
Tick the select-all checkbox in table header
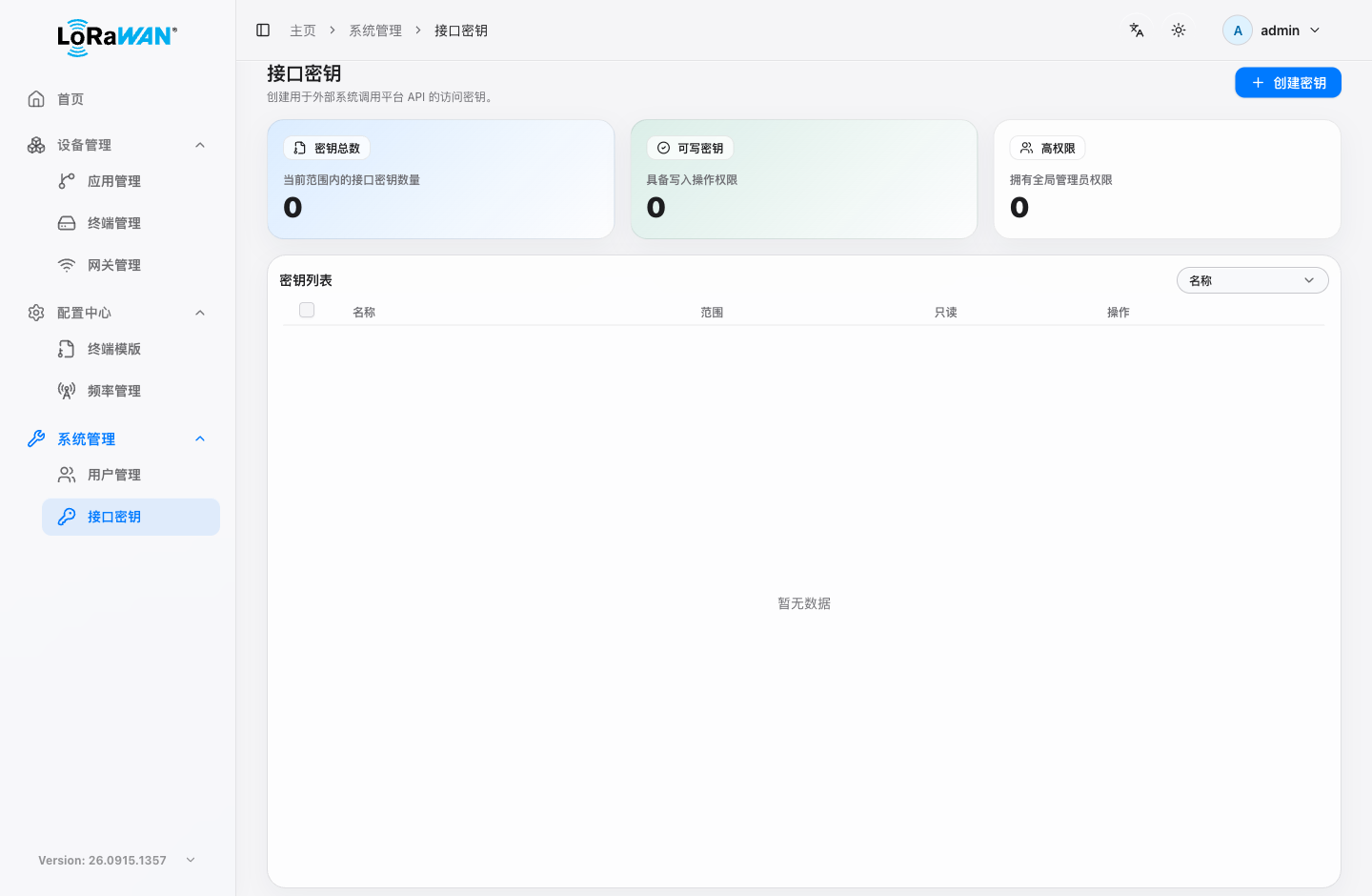[307, 310]
